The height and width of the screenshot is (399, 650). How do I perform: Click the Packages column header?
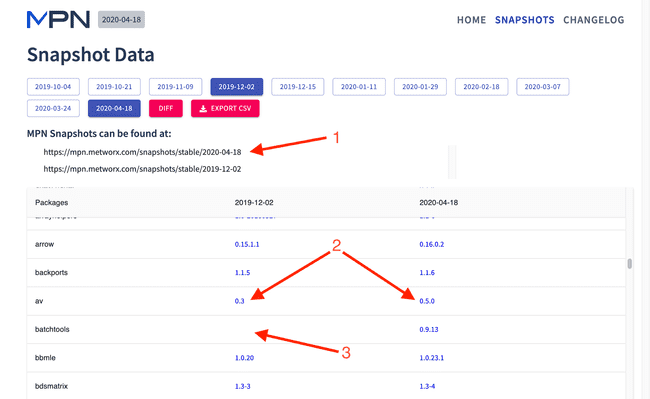(x=51, y=203)
